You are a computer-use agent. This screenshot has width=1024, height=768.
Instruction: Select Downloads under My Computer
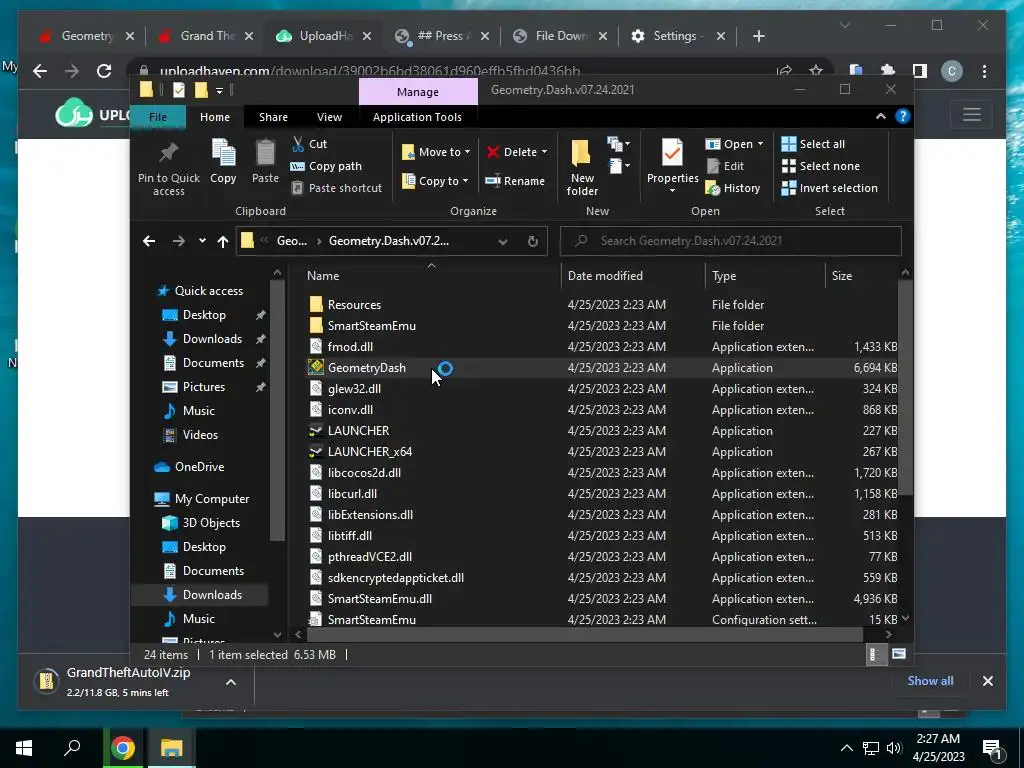point(202,594)
